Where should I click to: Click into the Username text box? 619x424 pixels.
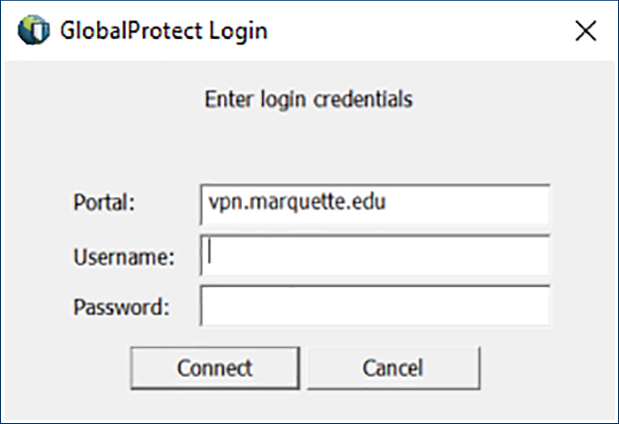tap(375, 255)
